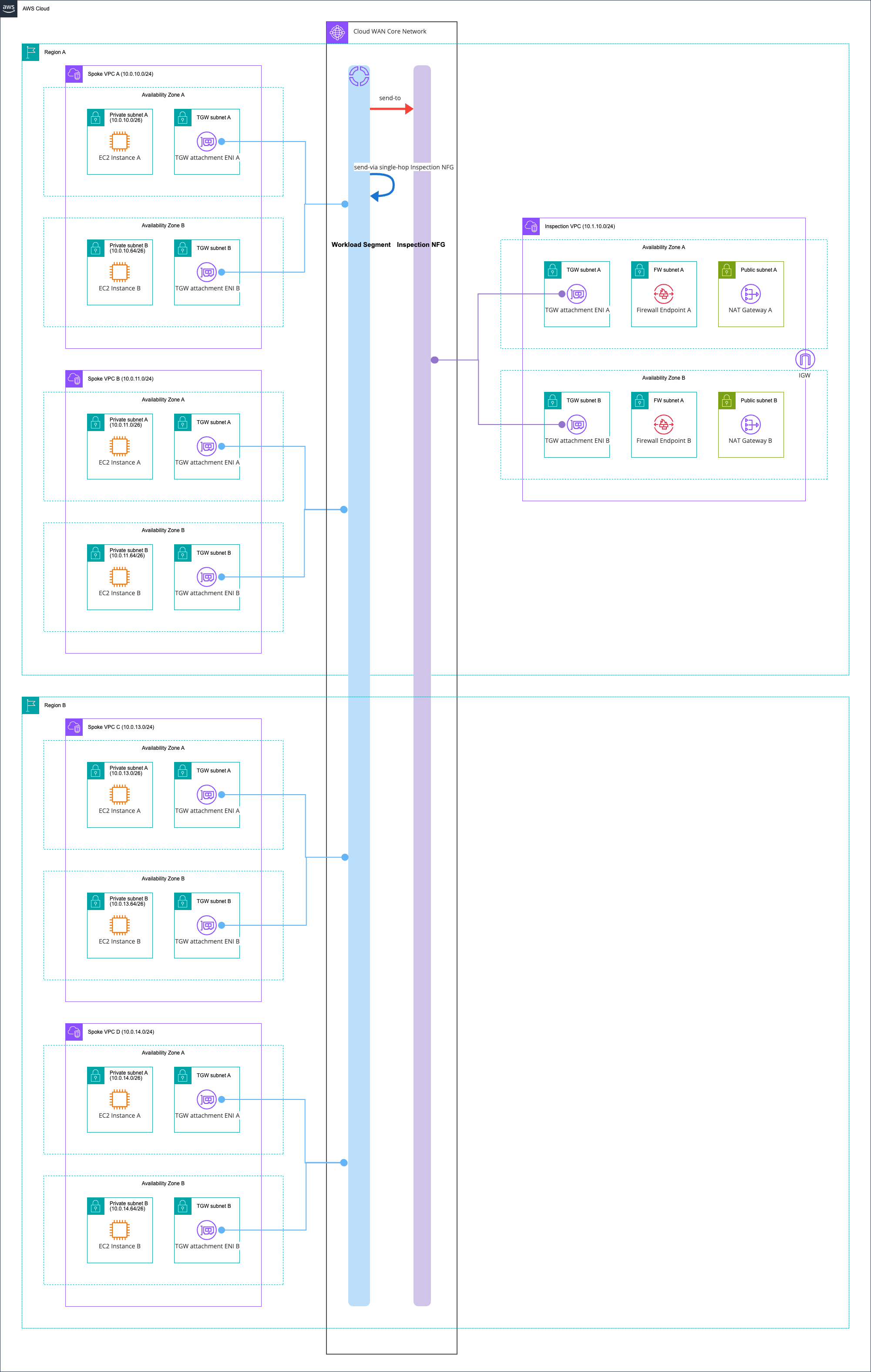The width and height of the screenshot is (871, 1372).
Task: Select the Region A flag icon
Action: coord(31,52)
